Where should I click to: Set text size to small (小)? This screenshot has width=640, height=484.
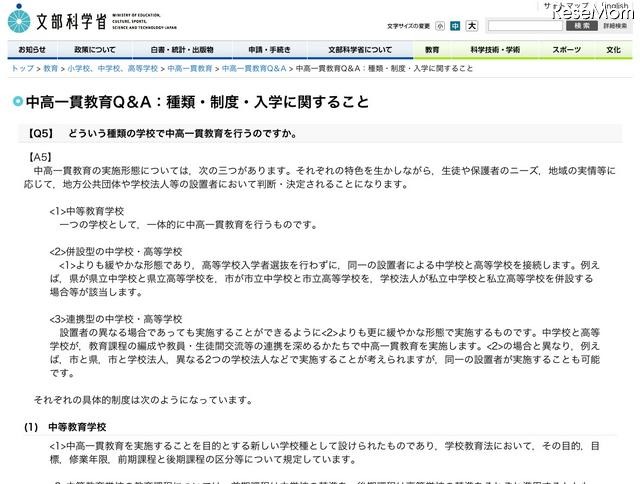coord(440,26)
